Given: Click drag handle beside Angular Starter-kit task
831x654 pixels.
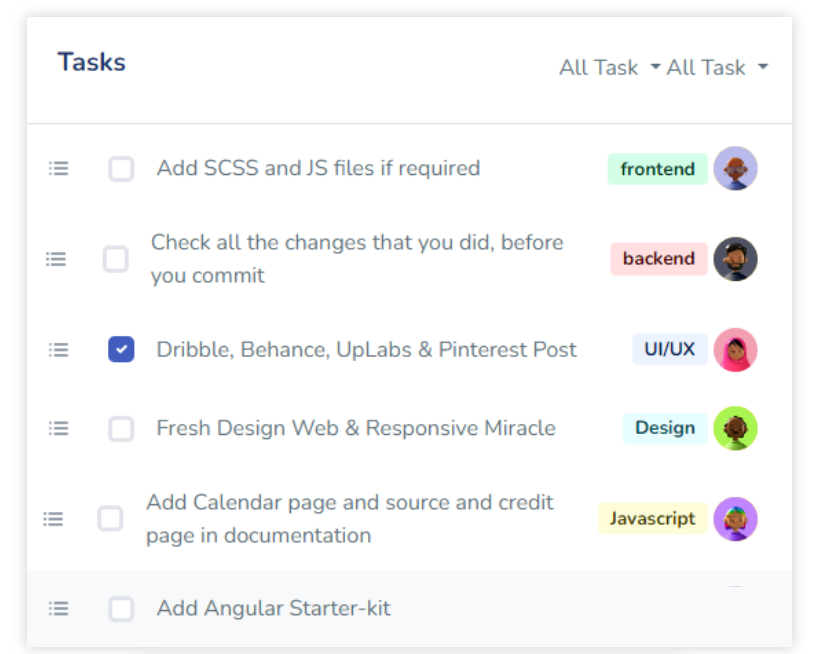Looking at the screenshot, I should pos(59,608).
